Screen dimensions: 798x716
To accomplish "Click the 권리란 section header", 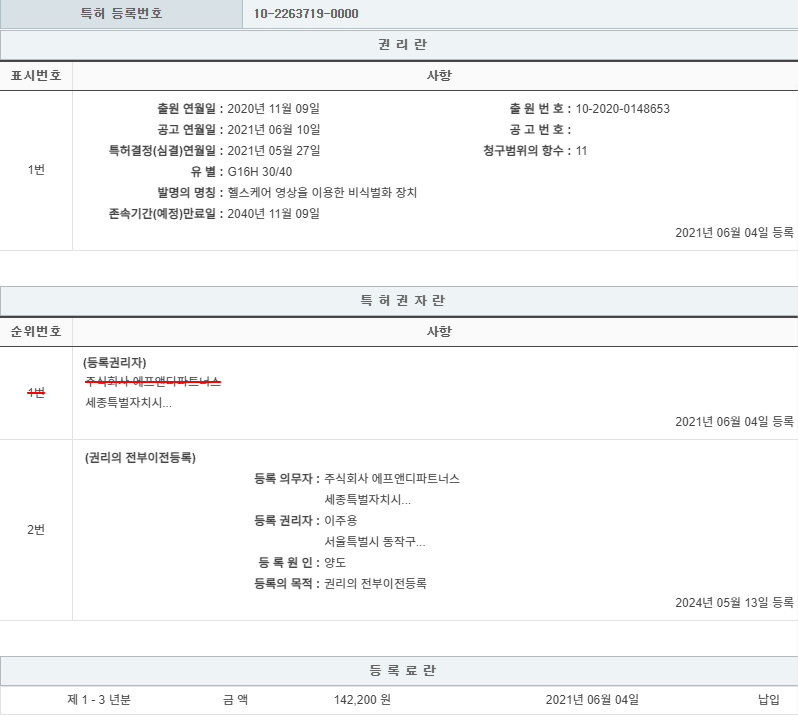I will (x=399, y=45).
